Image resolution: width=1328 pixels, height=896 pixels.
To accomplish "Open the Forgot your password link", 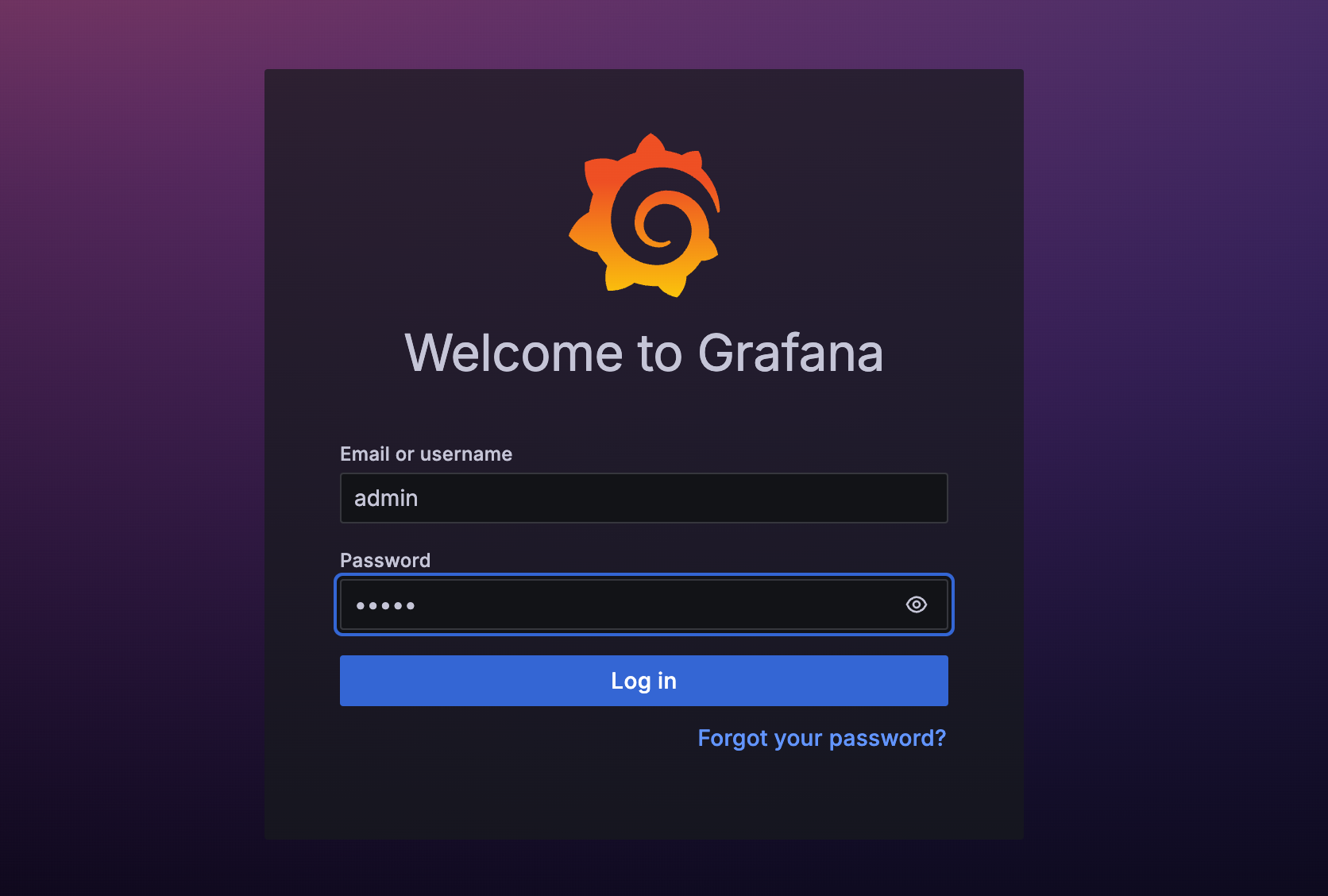I will coord(821,738).
